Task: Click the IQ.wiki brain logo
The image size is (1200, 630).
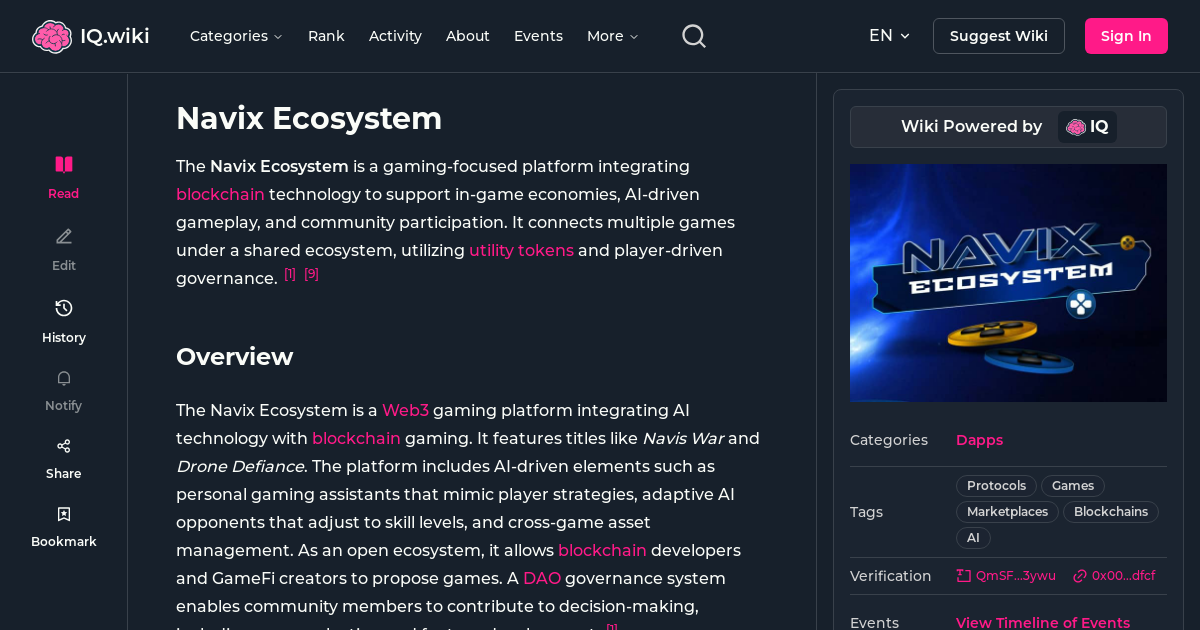Action: (52, 35)
